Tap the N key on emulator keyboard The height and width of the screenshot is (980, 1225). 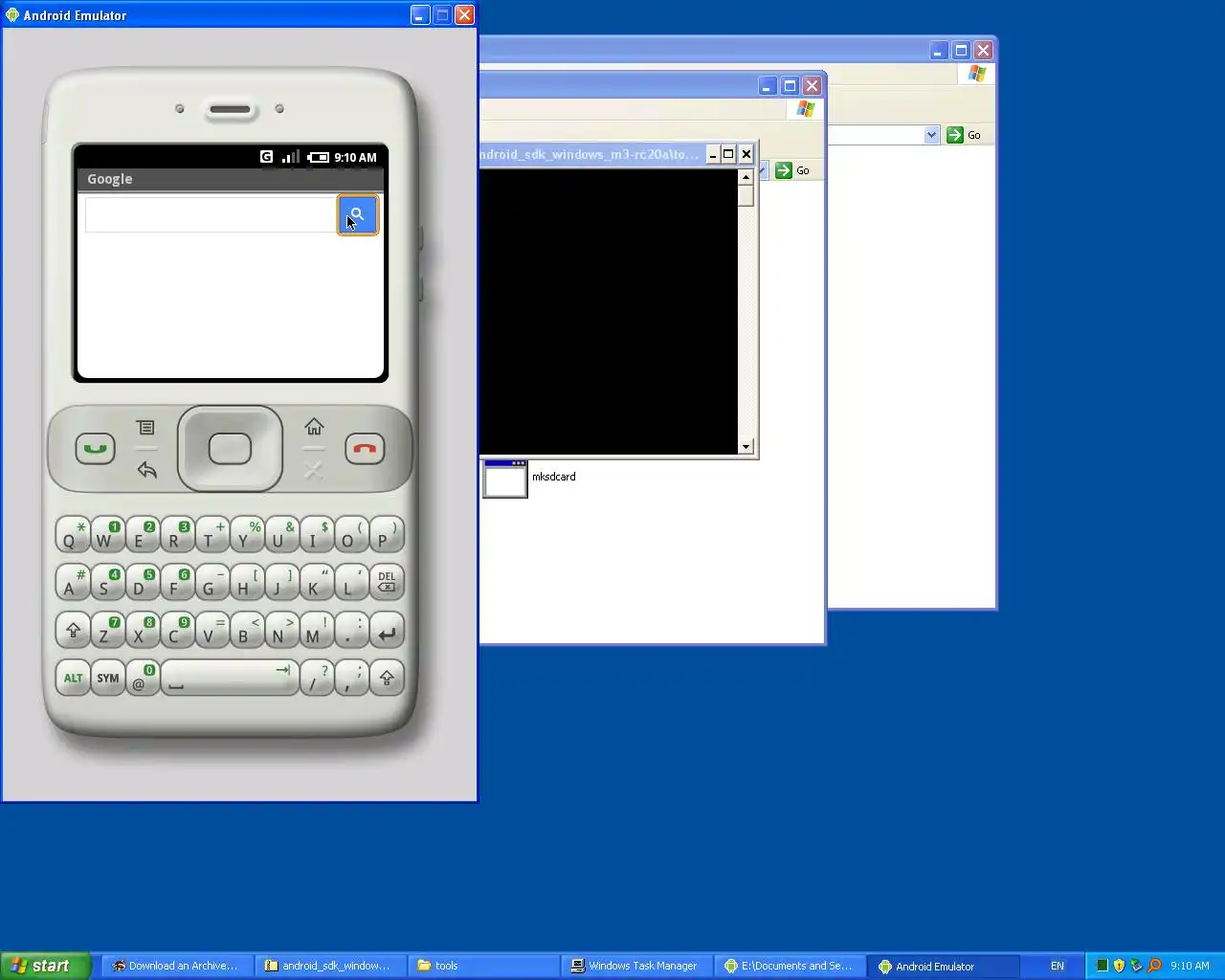coord(282,631)
